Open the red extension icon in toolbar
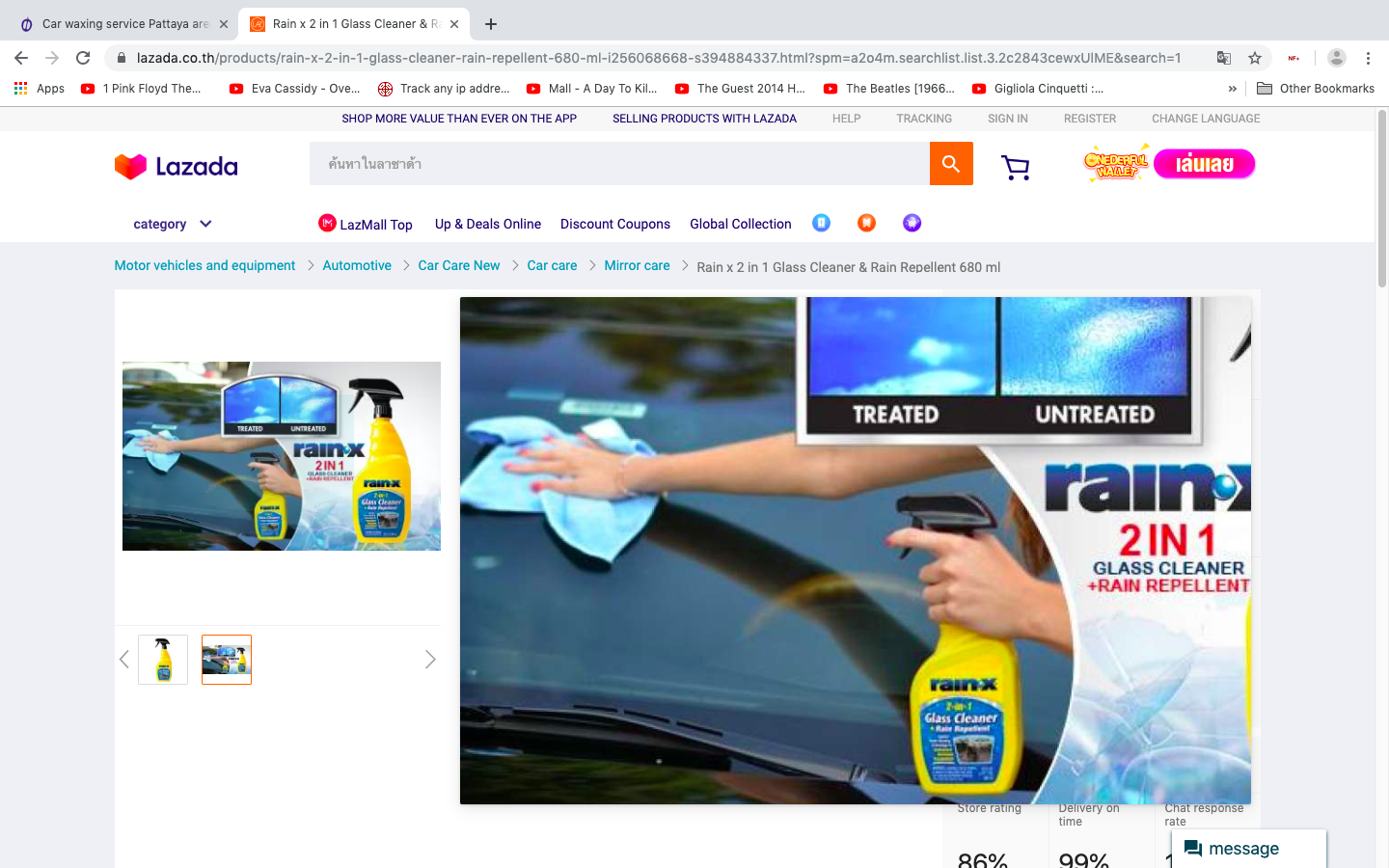Image resolution: width=1389 pixels, height=868 pixels. click(1294, 58)
